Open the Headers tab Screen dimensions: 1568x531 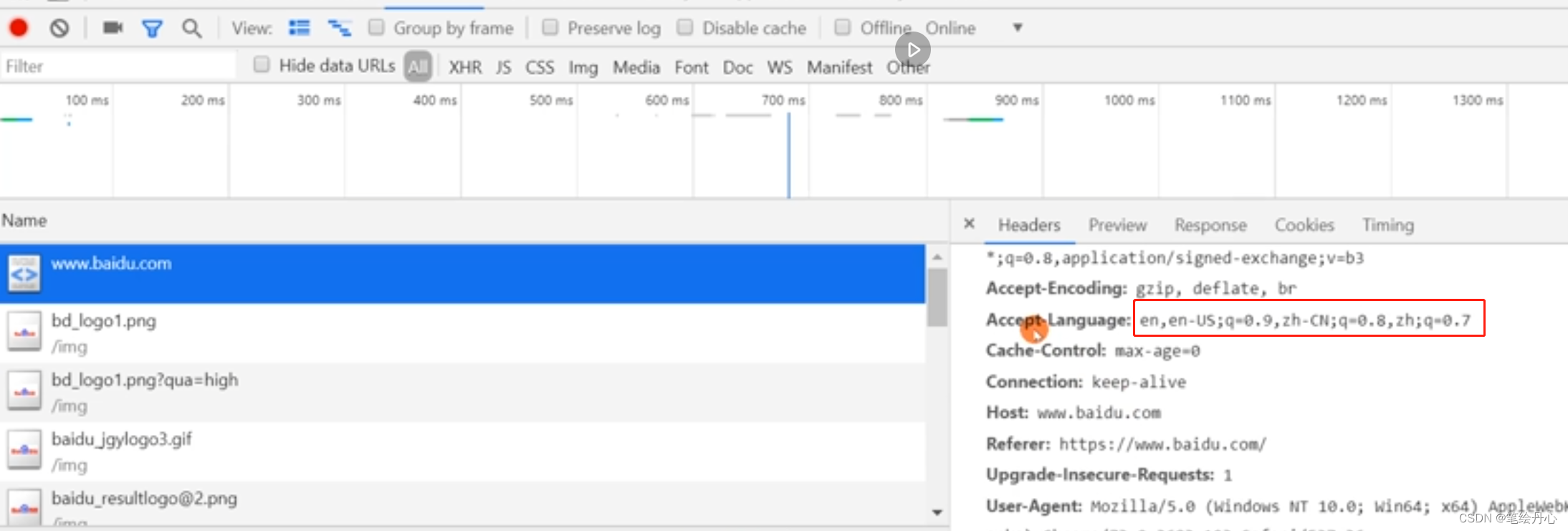[x=1029, y=225]
